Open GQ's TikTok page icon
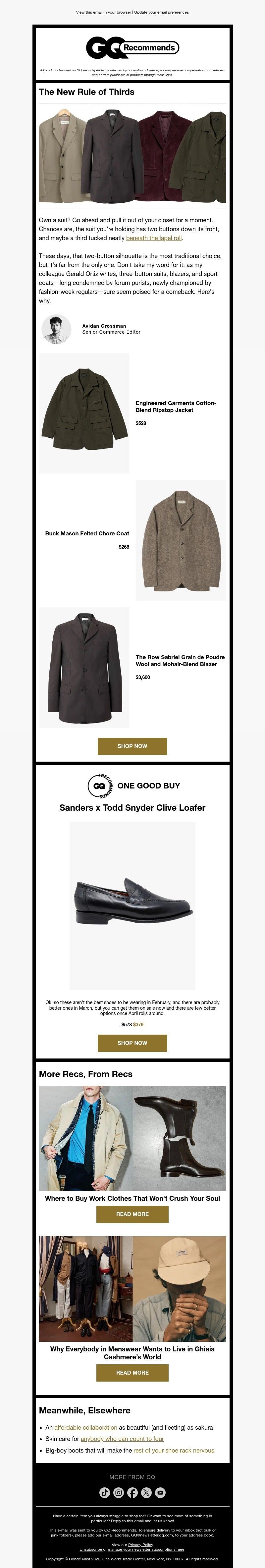This screenshot has height=1568, width=265. [105, 1492]
